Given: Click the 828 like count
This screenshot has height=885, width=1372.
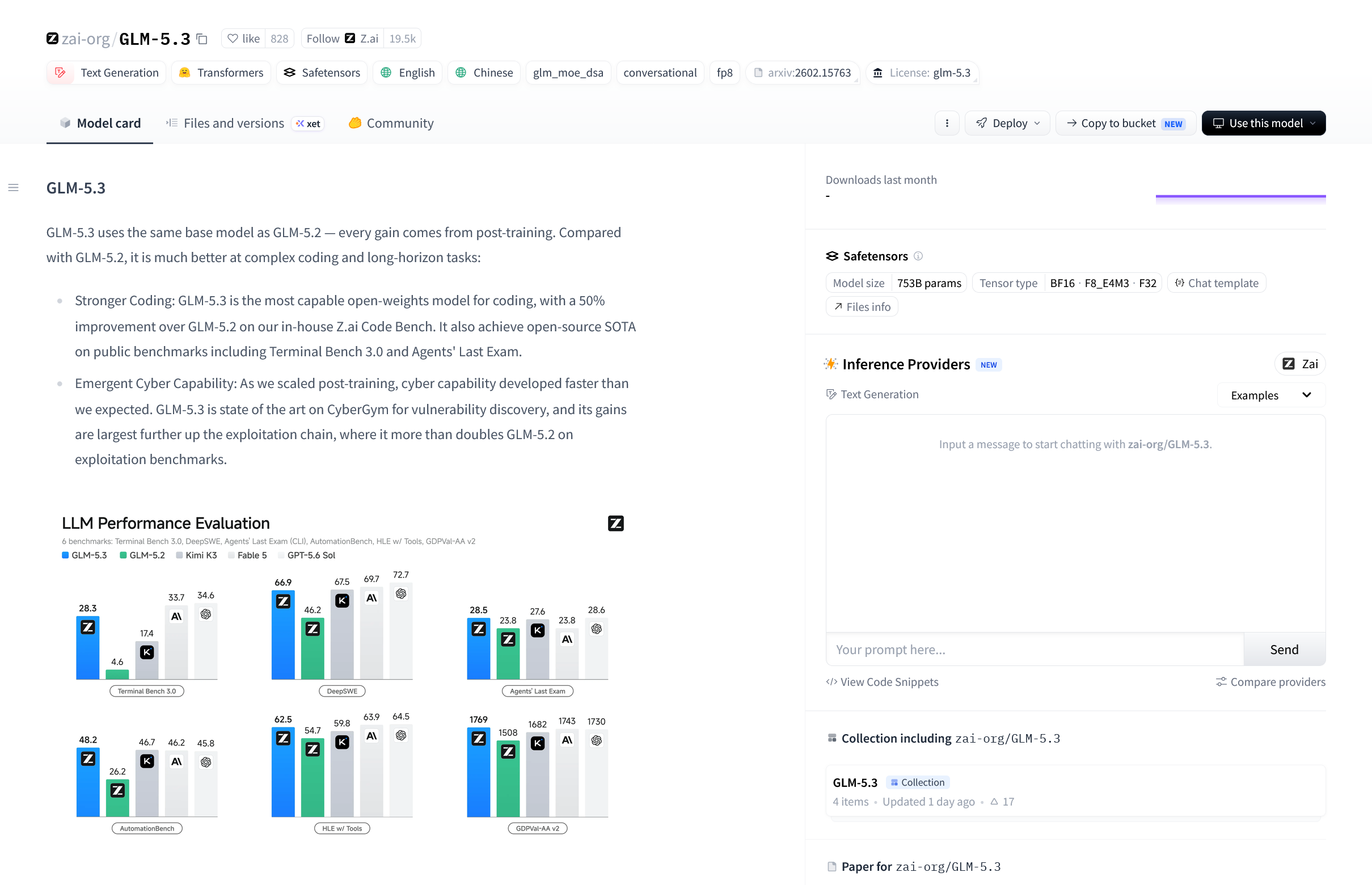Looking at the screenshot, I should (279, 39).
